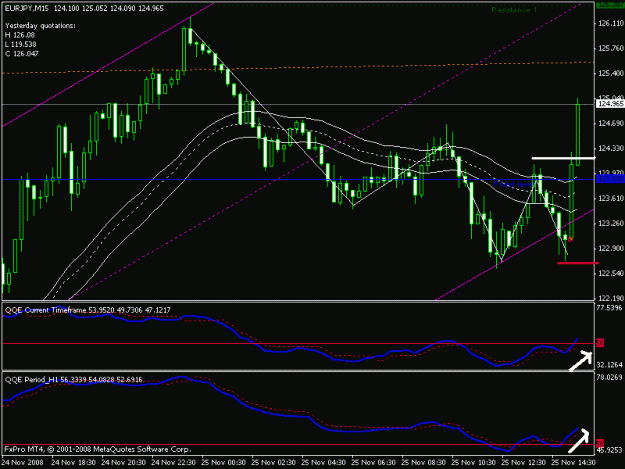The height and width of the screenshot is (469, 625).
Task: Click the '24 Nov 2008' time axis label
Action: tap(22, 463)
